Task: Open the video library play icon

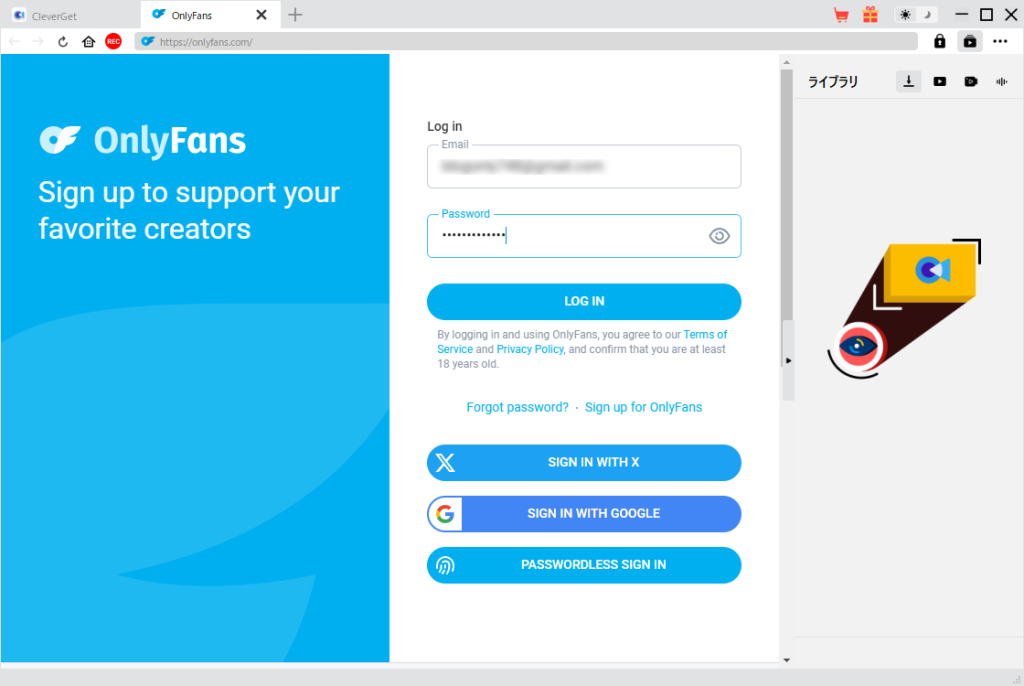Action: (x=939, y=81)
